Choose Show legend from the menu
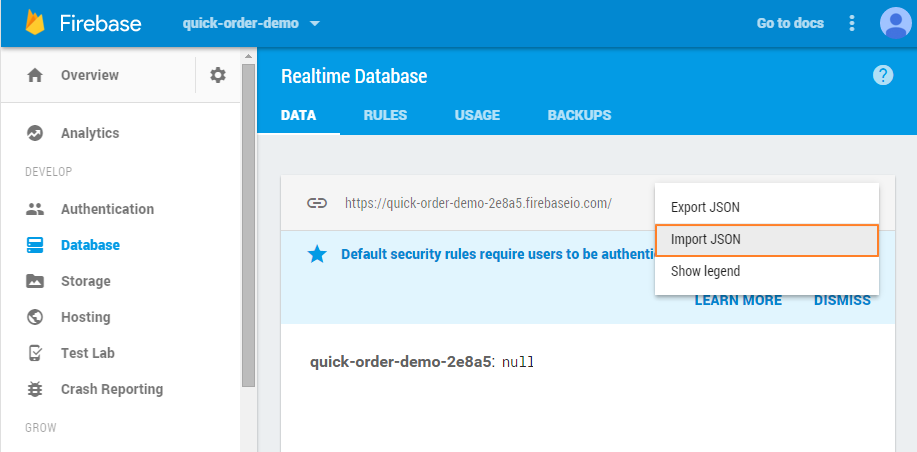The width and height of the screenshot is (917, 452). tap(767, 271)
